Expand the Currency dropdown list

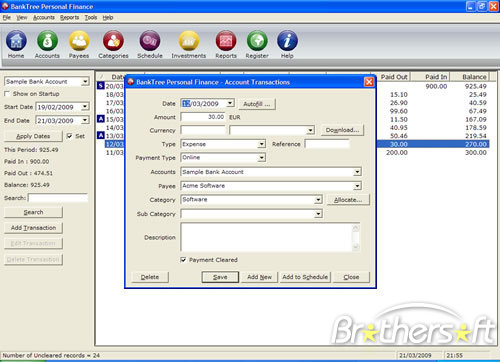point(310,130)
